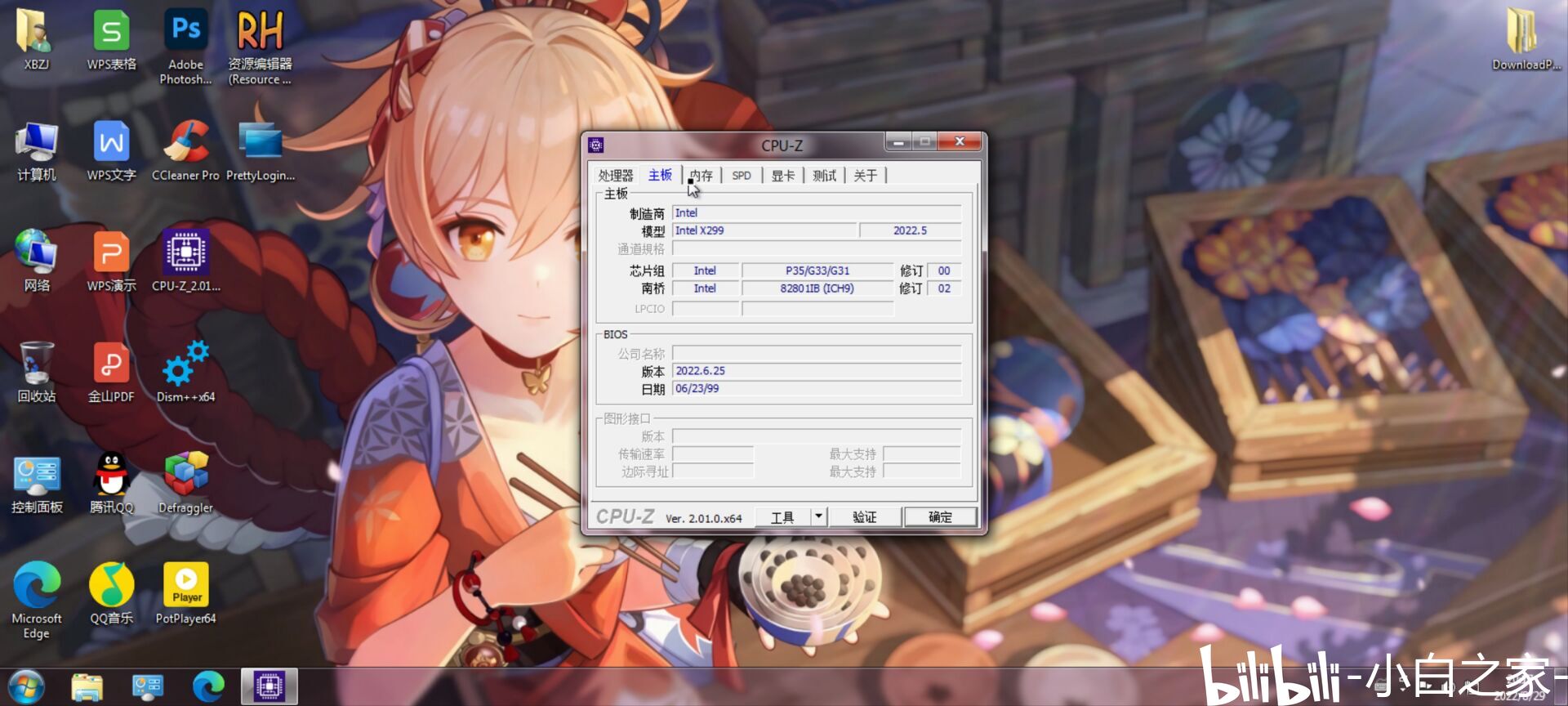1568x706 pixels.
Task: Click the Ver. 2.01.0.x64 version text
Action: coord(704,519)
